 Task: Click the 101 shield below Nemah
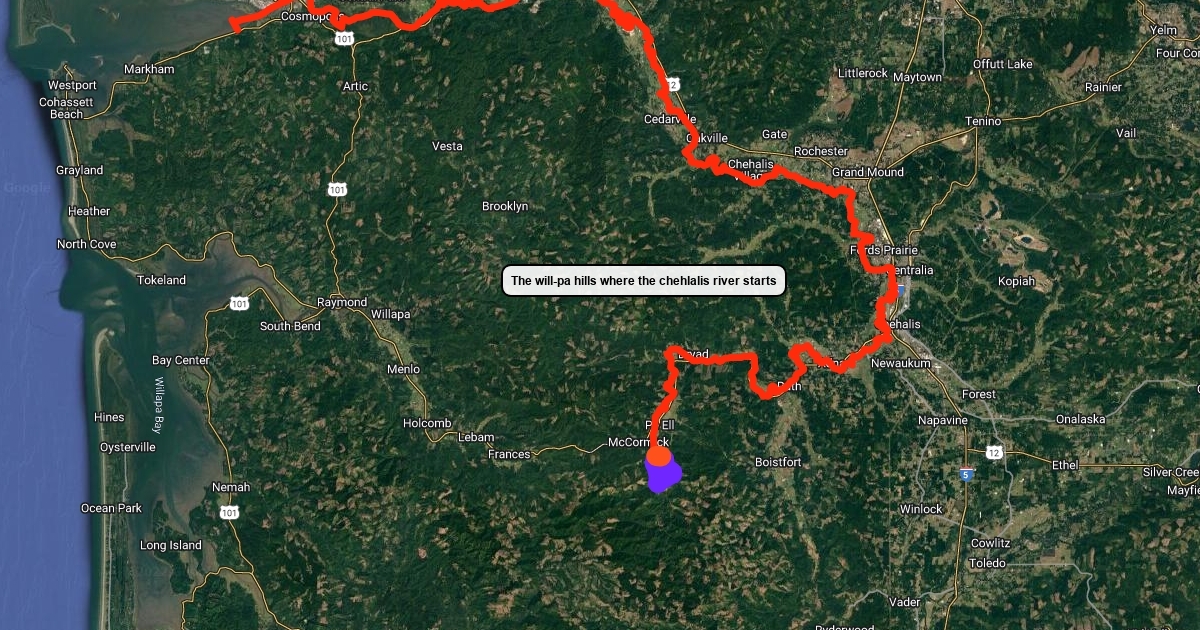coord(230,513)
